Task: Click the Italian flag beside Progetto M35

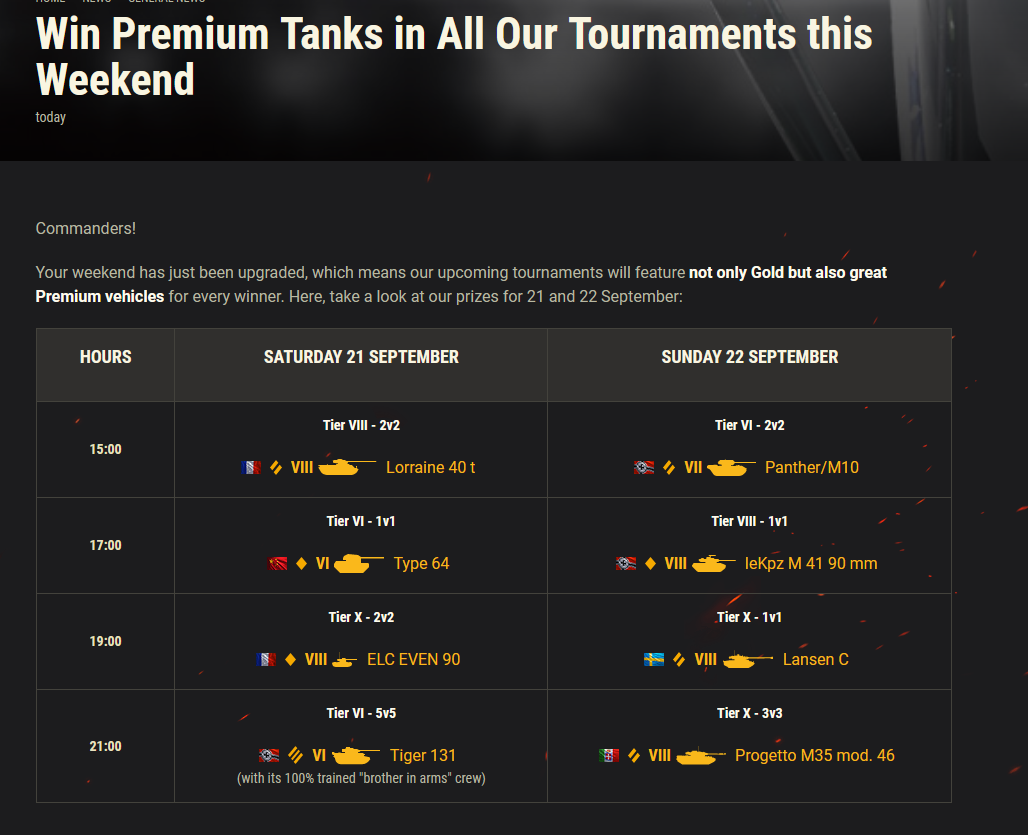Action: tap(608, 755)
